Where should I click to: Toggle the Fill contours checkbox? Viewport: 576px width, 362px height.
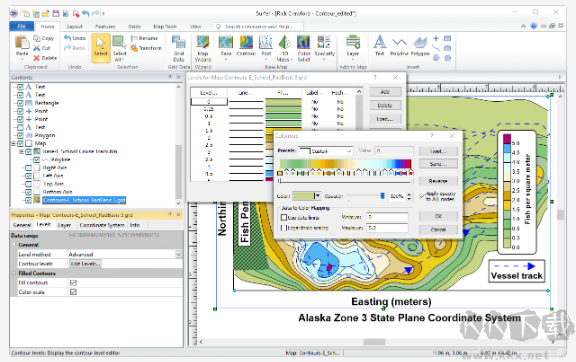click(x=73, y=283)
